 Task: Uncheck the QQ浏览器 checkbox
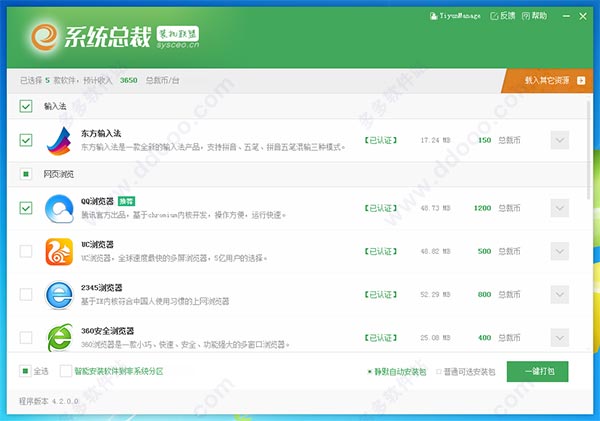click(26, 208)
